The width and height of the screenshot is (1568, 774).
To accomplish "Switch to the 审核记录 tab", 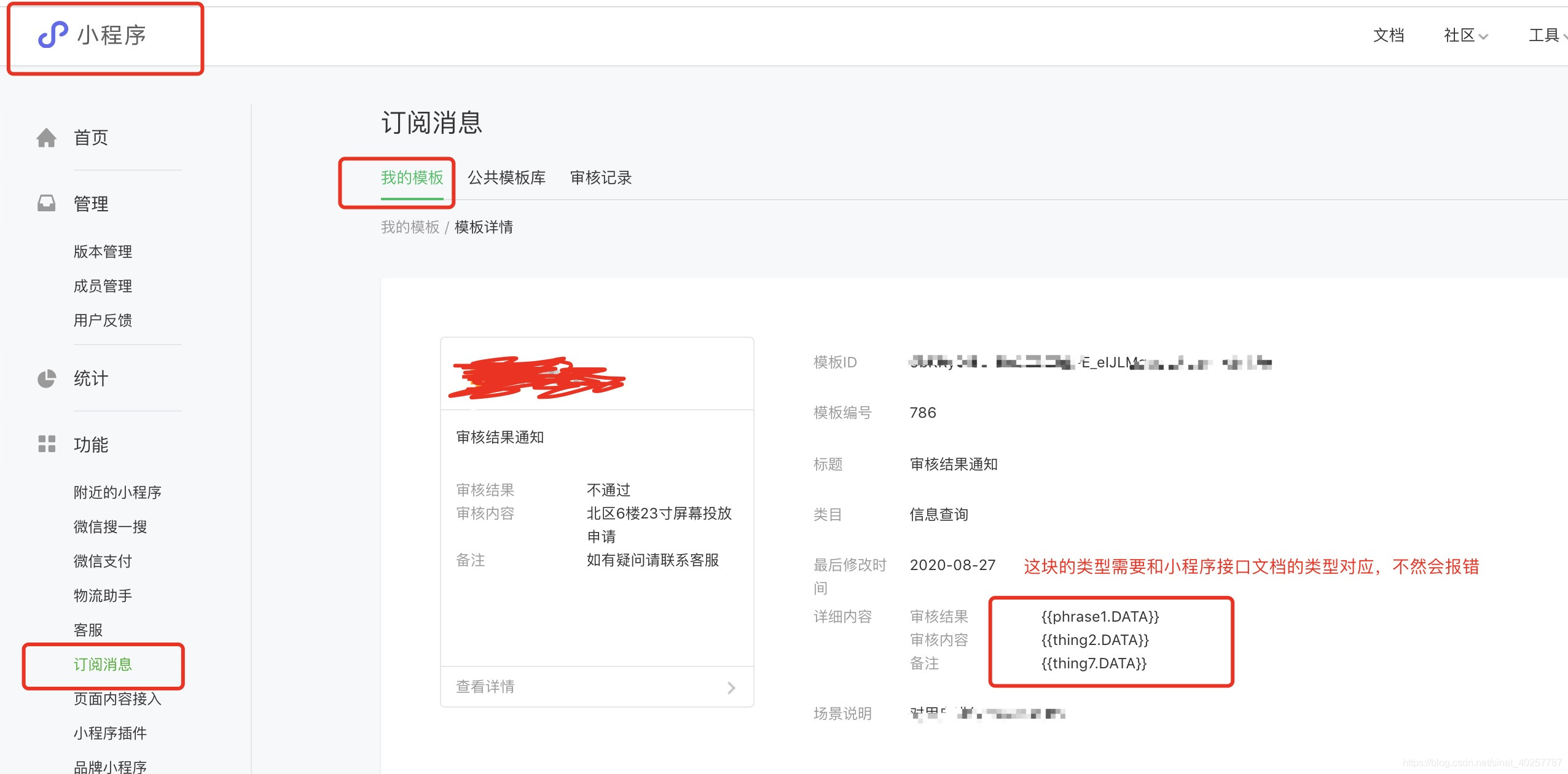I will [600, 178].
